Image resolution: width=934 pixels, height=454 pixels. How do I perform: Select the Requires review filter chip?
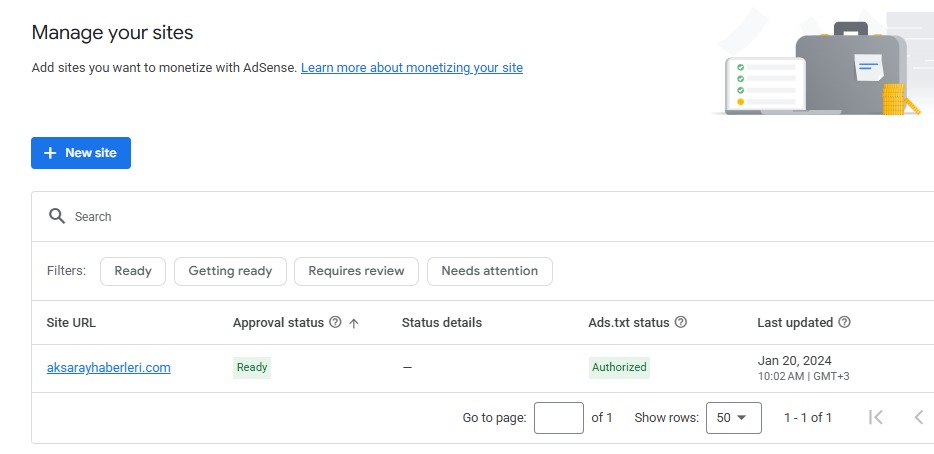[356, 271]
